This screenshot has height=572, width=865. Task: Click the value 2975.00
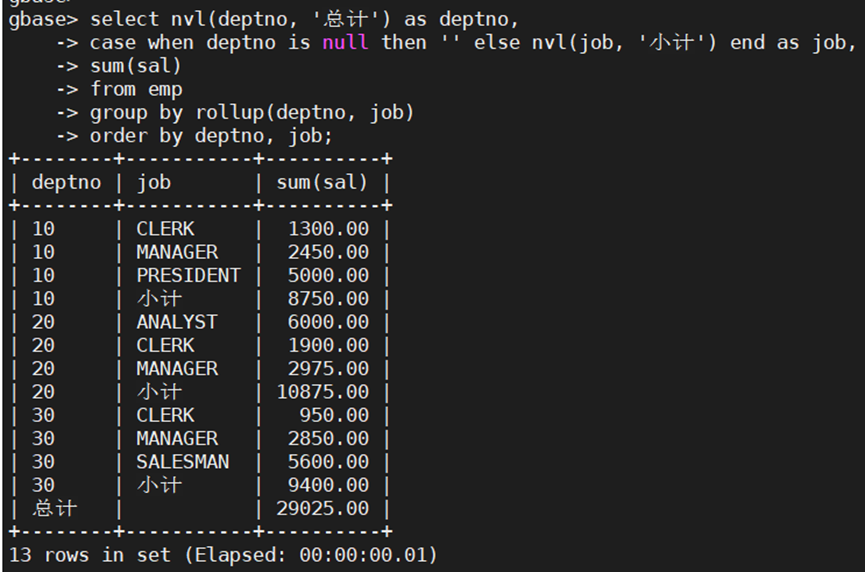click(x=328, y=368)
